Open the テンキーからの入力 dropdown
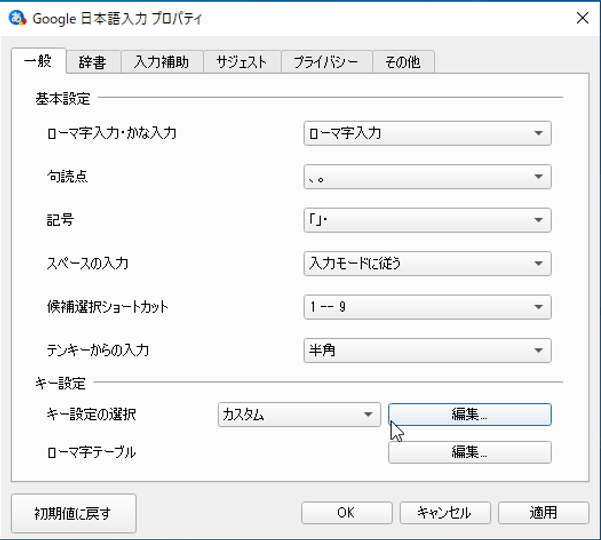This screenshot has height=540, width=601. 427,351
